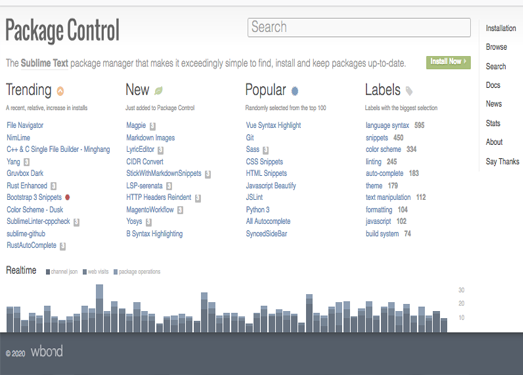View Stats from the sidebar
Image resolution: width=523 pixels, height=375 pixels.
tap(493, 123)
